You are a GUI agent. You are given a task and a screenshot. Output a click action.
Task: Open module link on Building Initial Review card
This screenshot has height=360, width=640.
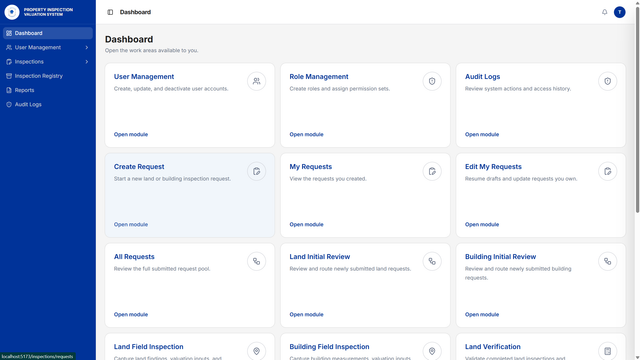(x=482, y=315)
